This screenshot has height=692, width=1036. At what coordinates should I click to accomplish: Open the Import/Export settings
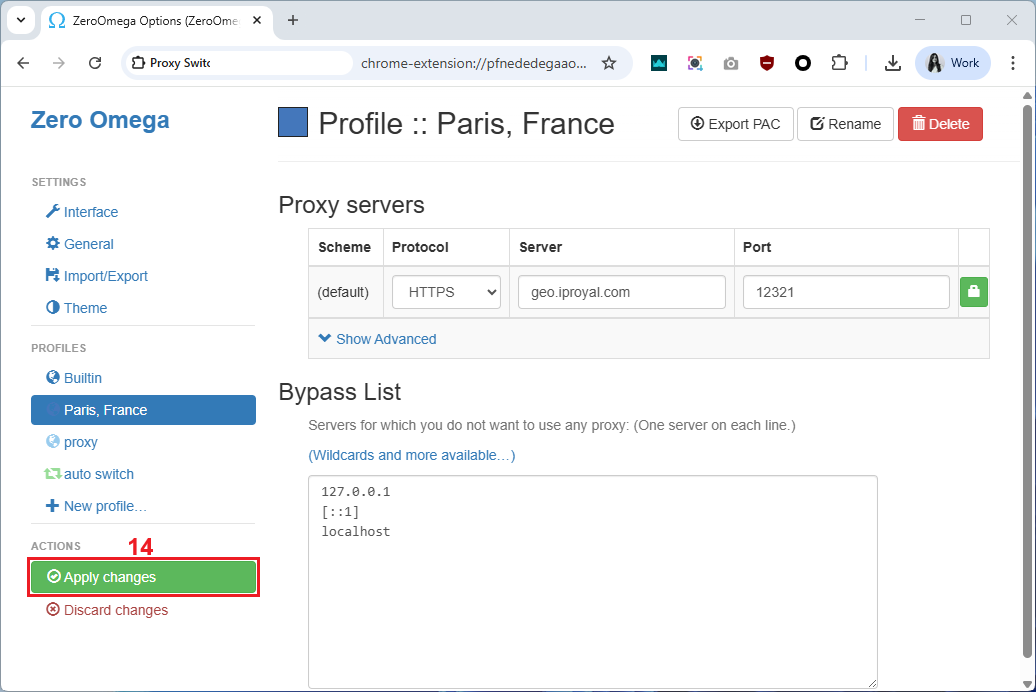(105, 276)
